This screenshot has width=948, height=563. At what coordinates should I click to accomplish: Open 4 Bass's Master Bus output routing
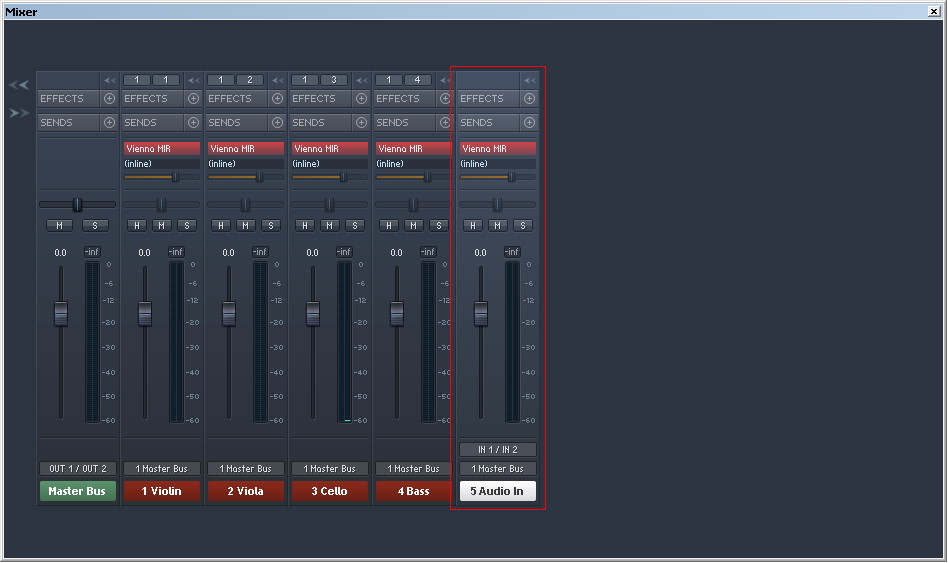[x=414, y=469]
